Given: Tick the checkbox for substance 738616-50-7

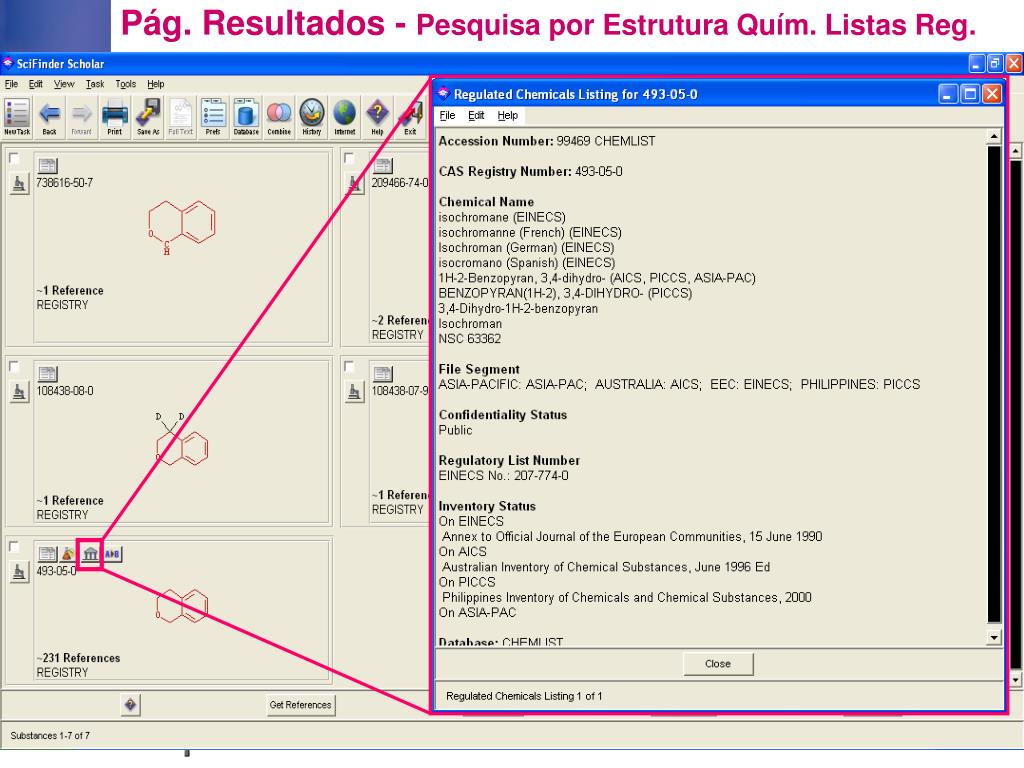Looking at the screenshot, I should point(14,158).
